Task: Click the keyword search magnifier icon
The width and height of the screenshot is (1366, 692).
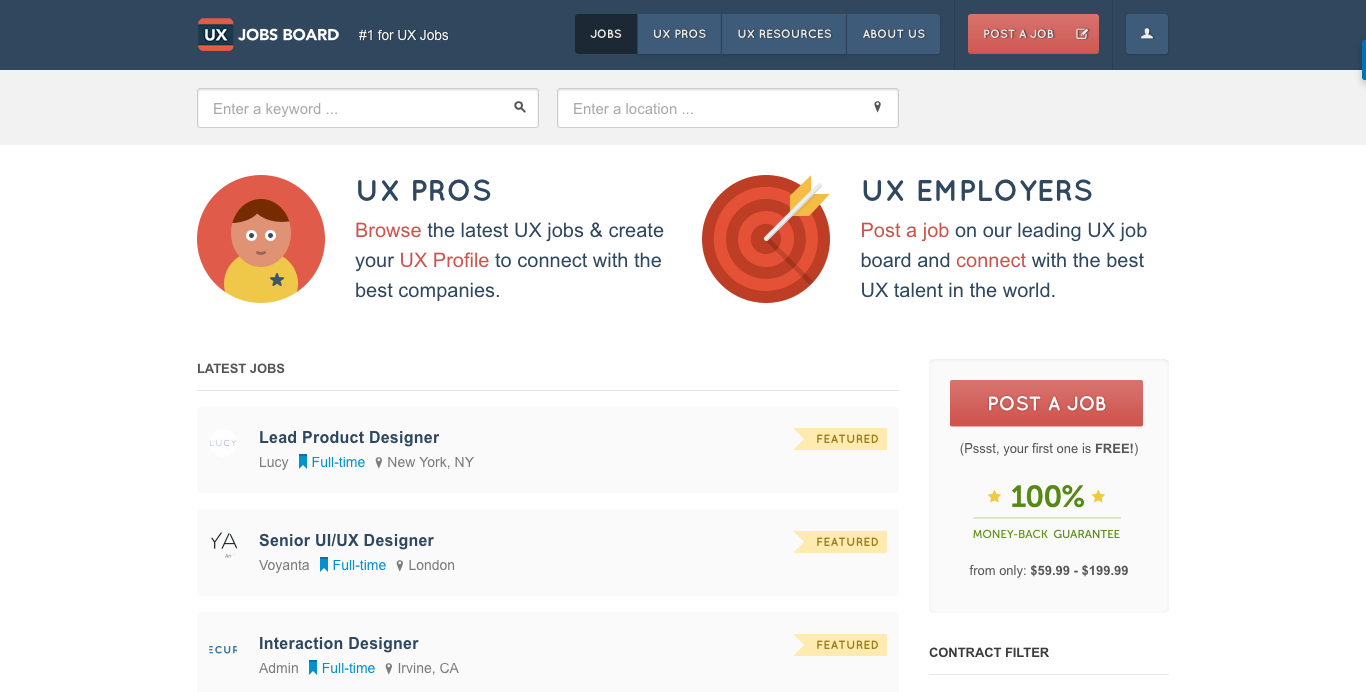Action: (x=519, y=107)
